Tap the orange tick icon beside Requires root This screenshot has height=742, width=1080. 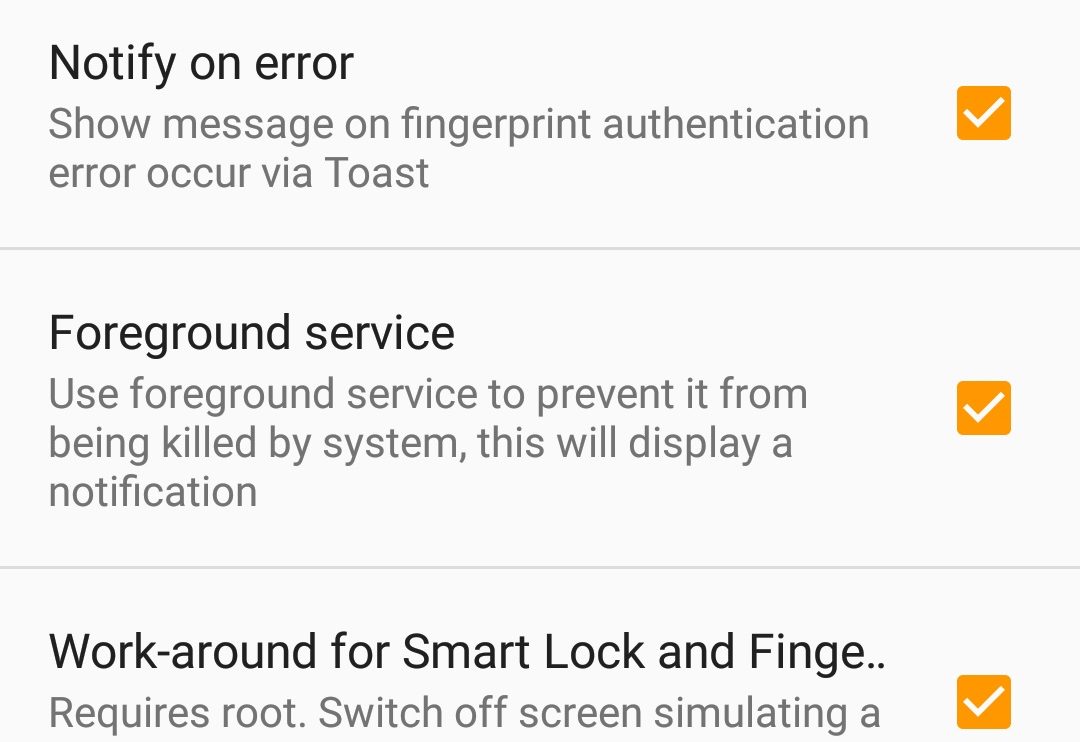click(x=984, y=702)
